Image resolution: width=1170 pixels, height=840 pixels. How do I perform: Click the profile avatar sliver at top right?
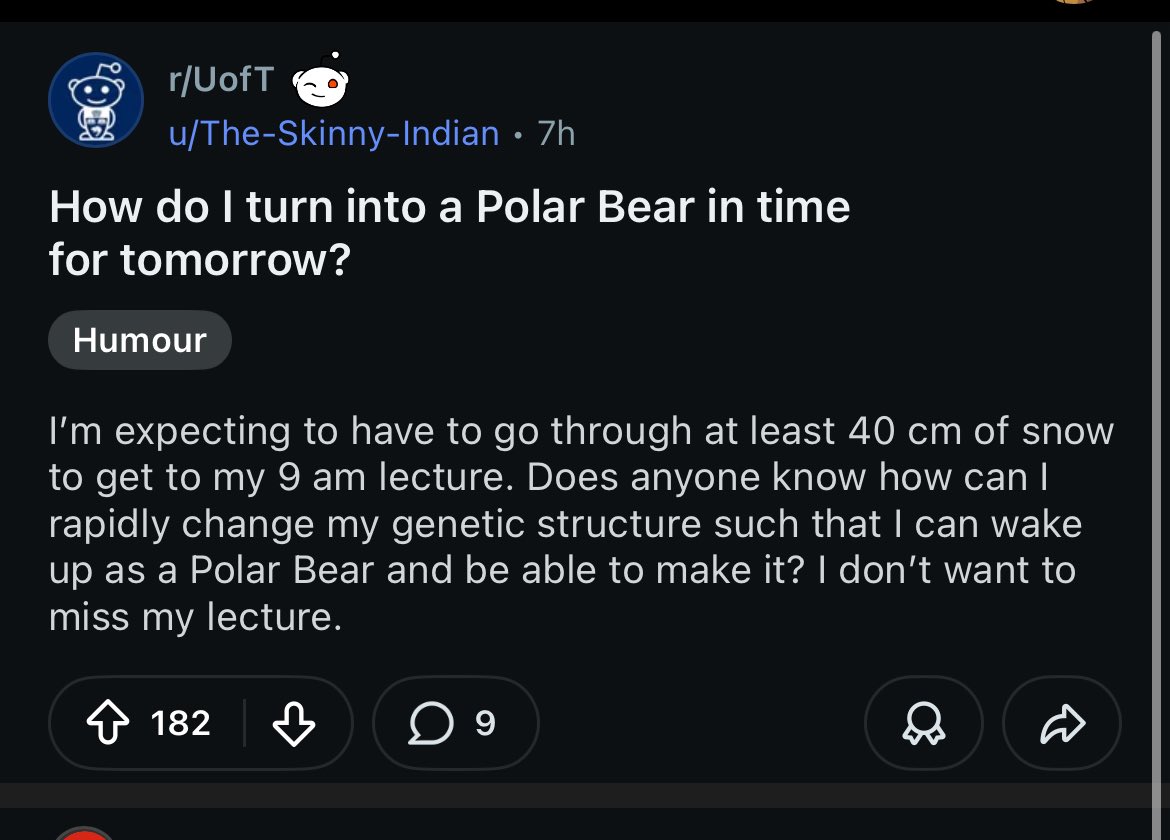pos(1073,3)
